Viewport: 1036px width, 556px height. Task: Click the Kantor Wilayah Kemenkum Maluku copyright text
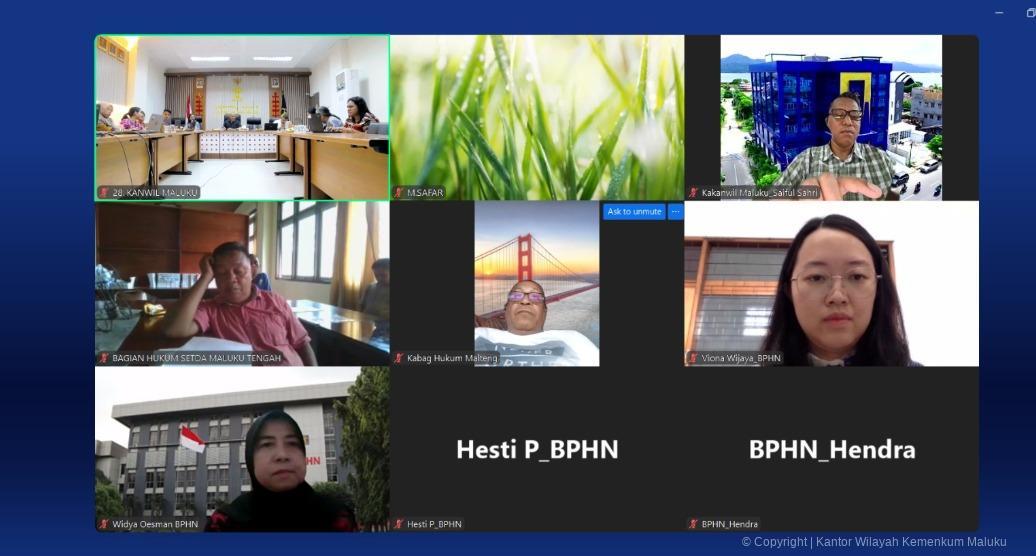[x=874, y=542]
